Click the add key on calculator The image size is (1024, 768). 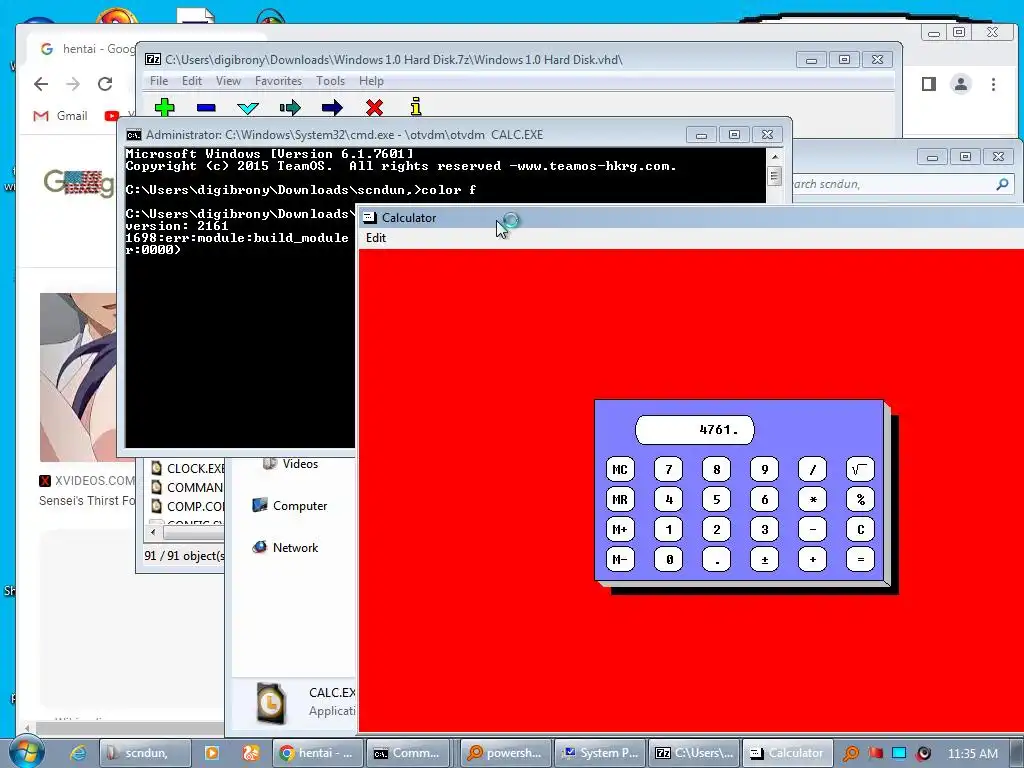tap(812, 559)
